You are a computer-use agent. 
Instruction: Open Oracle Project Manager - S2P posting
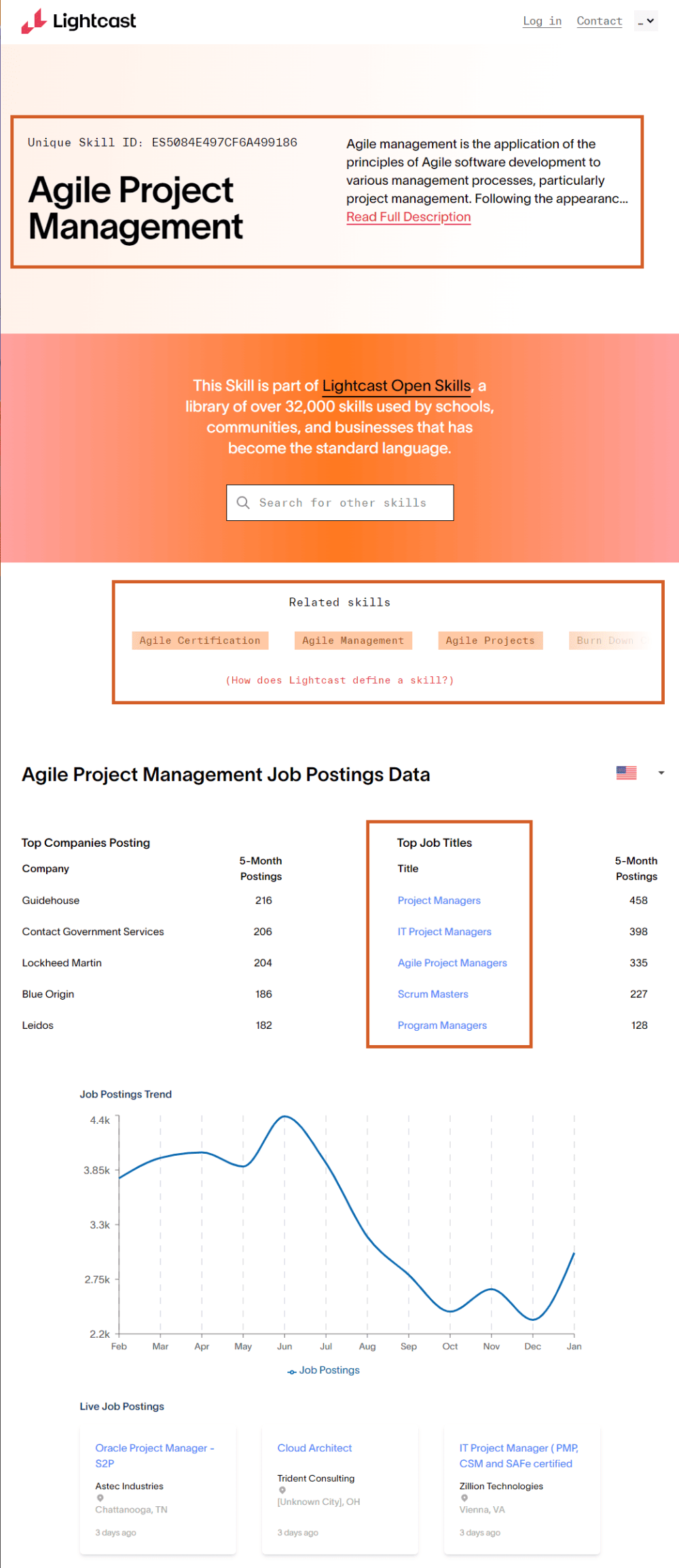tap(155, 1455)
